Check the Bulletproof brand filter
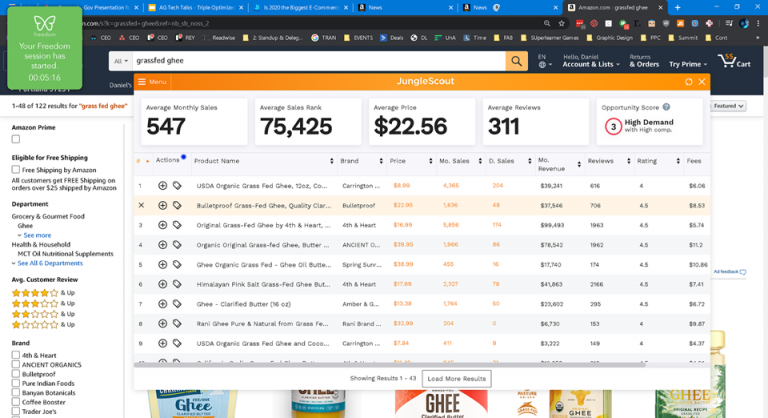768x418 pixels. (16, 373)
